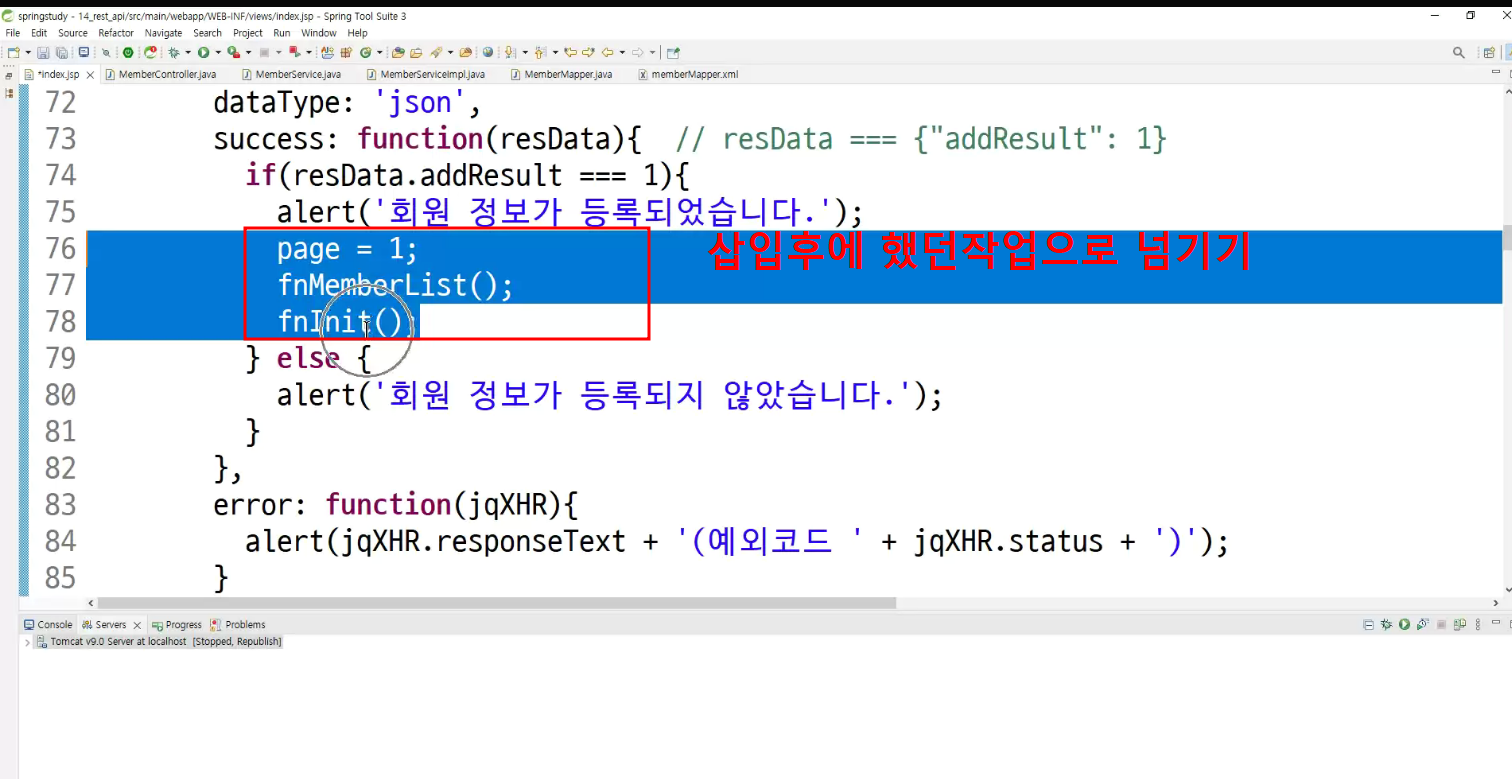Click the Next Annotation icon
1512x779 pixels.
[510, 53]
